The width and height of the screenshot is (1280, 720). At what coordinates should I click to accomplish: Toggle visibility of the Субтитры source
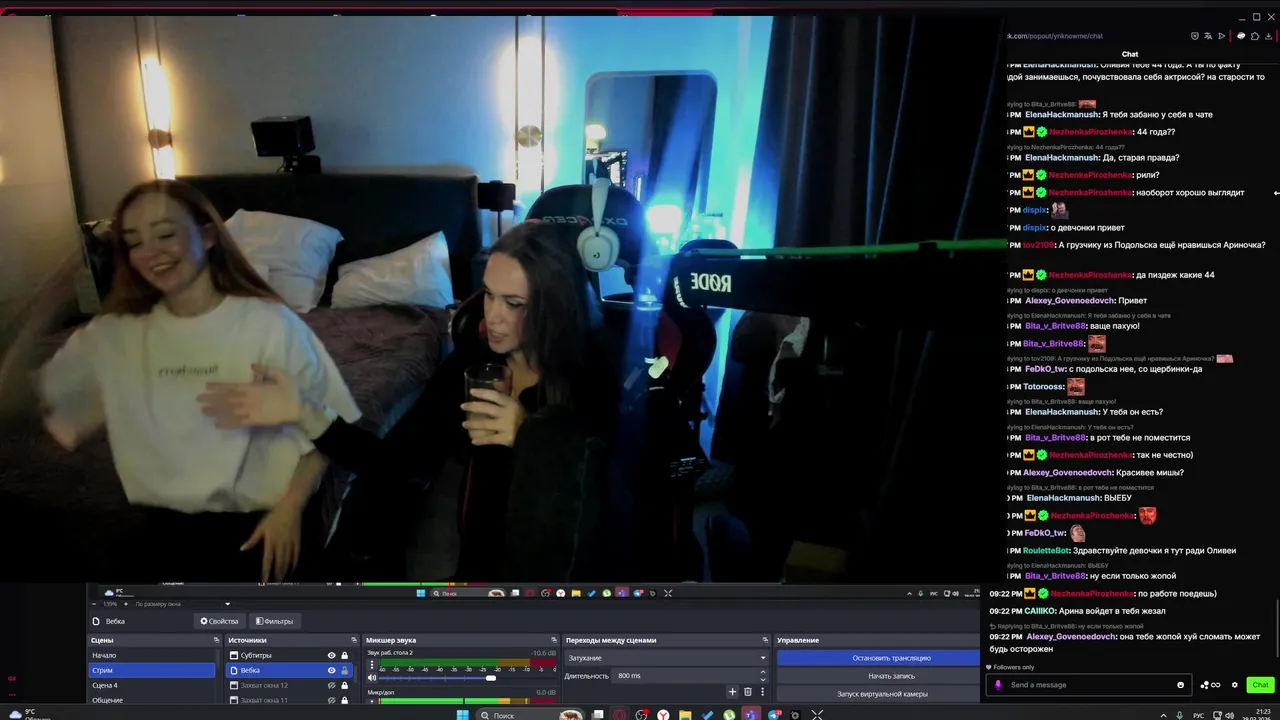pyautogui.click(x=331, y=656)
